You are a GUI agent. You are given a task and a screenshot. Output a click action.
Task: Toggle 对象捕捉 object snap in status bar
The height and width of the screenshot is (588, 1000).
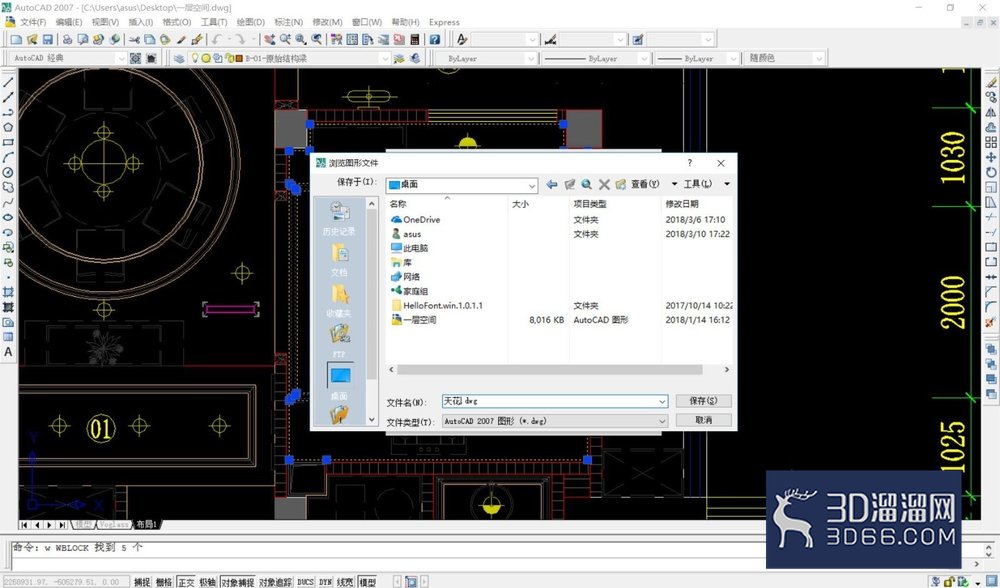click(x=238, y=582)
